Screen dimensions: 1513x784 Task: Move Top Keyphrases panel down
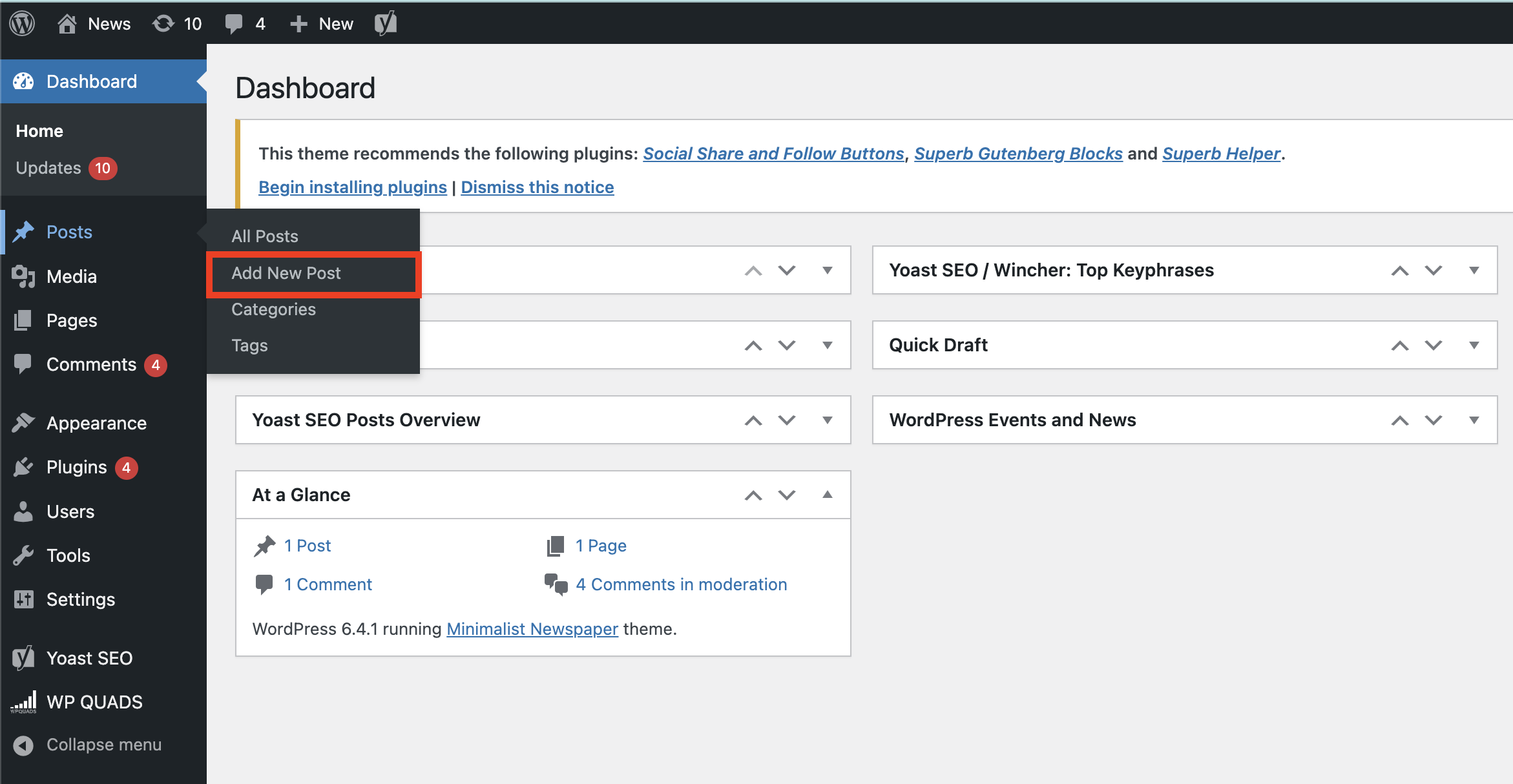point(1434,271)
